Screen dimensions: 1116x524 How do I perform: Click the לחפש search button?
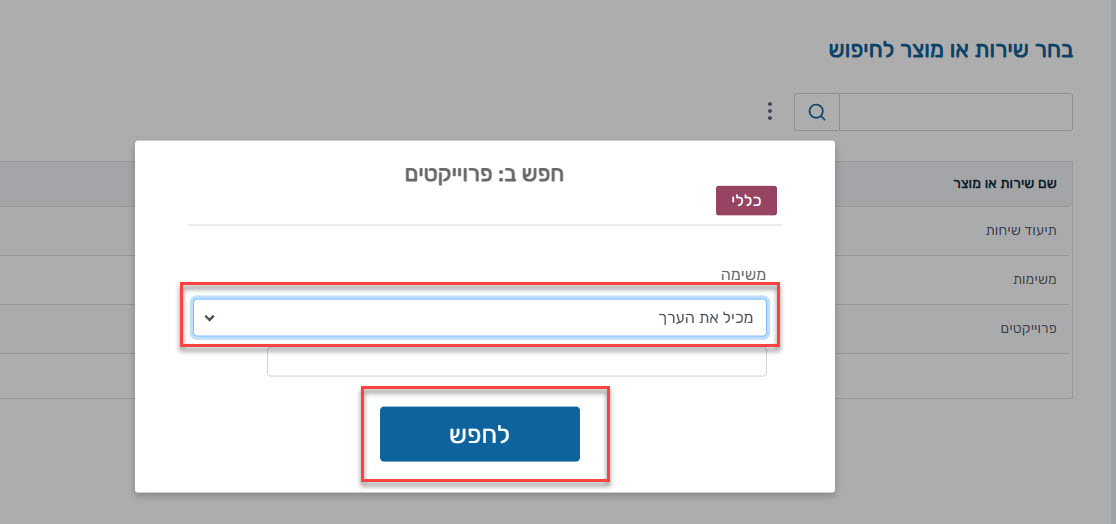(480, 434)
